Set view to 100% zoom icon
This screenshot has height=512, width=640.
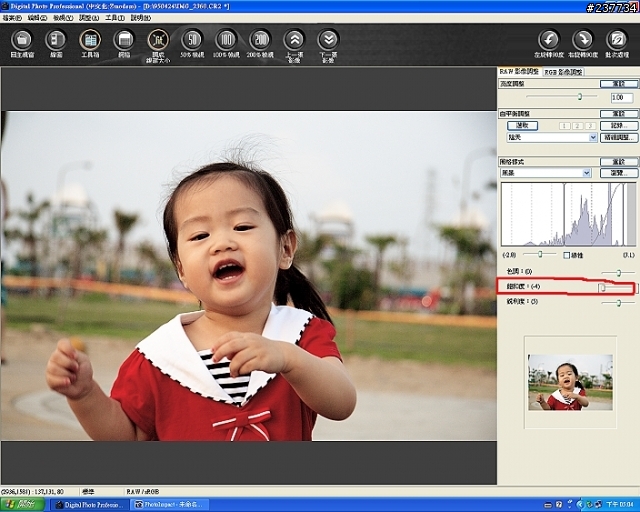226,40
